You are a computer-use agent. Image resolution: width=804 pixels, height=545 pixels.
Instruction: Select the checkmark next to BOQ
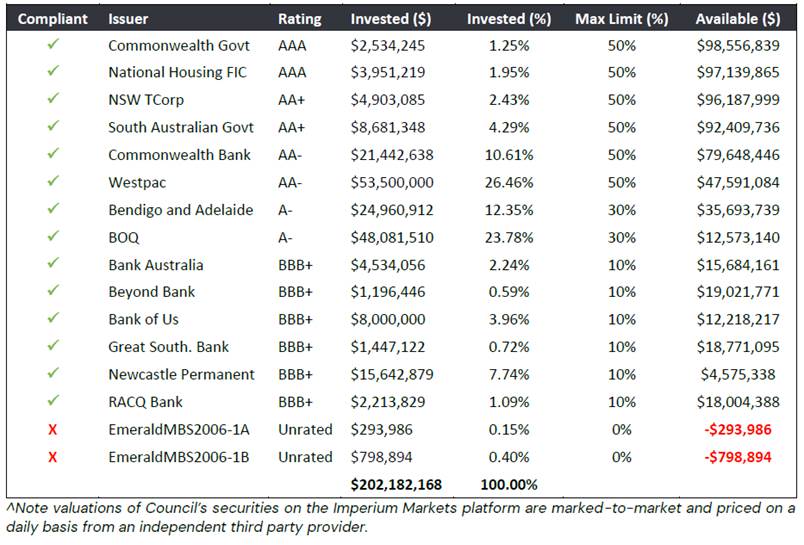coord(53,236)
